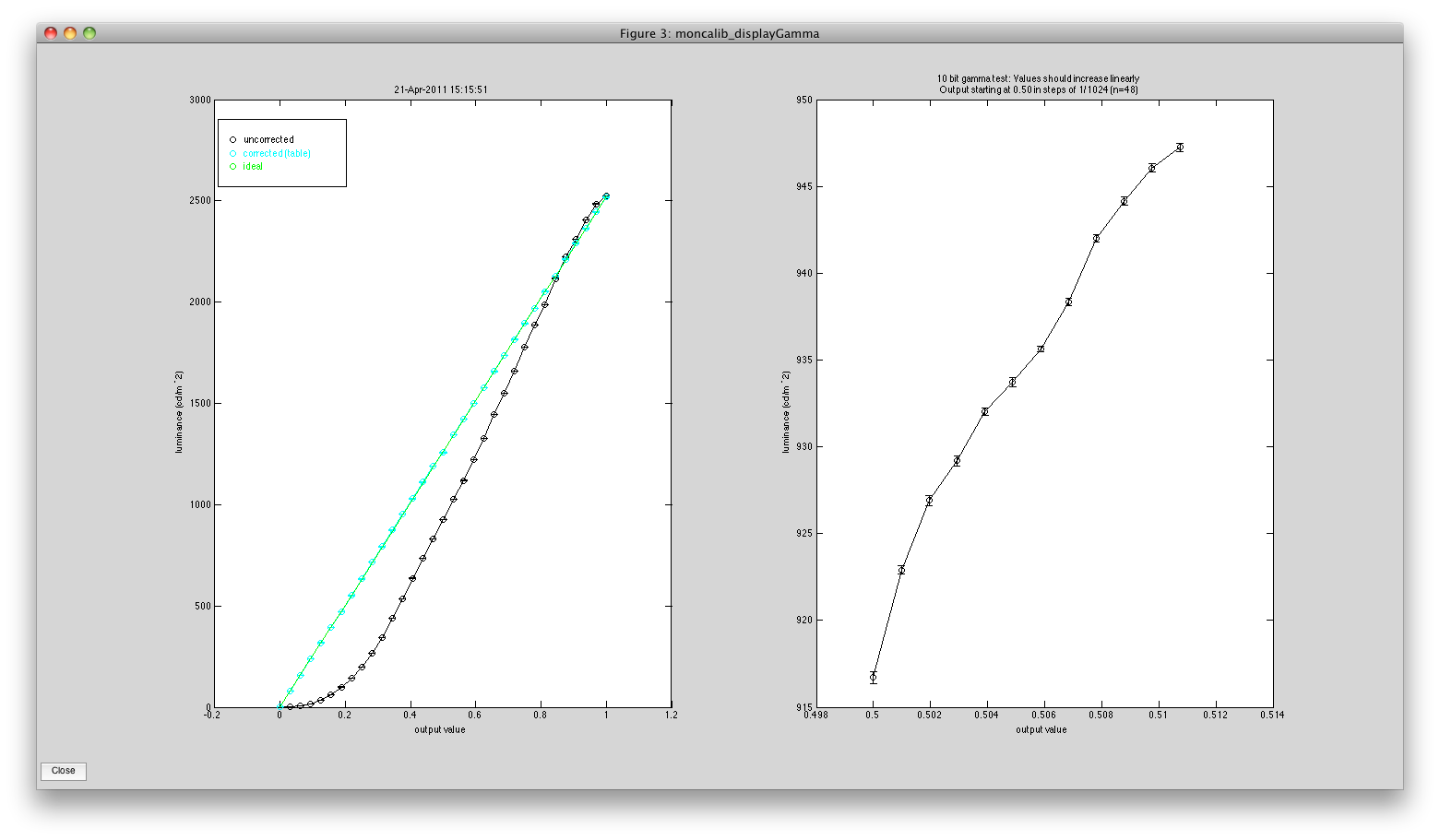The height and width of the screenshot is (840, 1440).
Task: Click the right plot luminance y-axis label
Action: [x=786, y=412]
